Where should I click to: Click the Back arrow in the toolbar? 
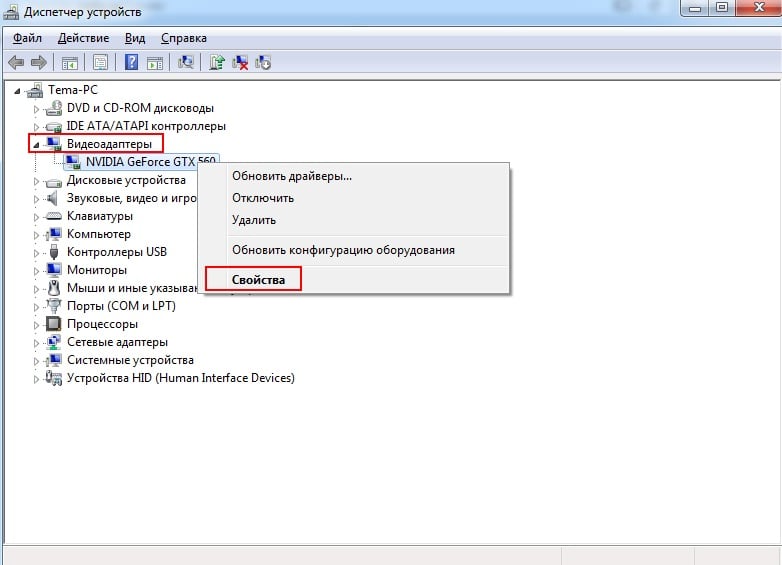(x=16, y=62)
